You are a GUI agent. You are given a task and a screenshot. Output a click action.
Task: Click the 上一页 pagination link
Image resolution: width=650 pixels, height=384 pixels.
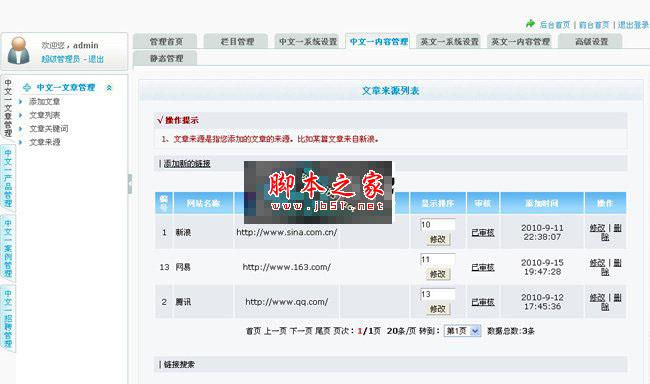coord(275,331)
